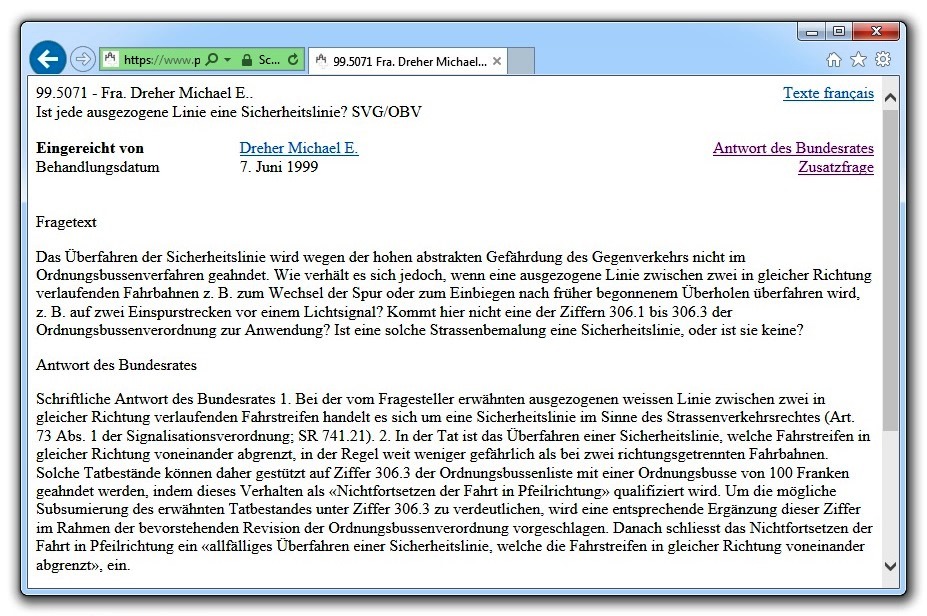Close the 99.5071 Fra. Dreher Michael tab
927x616 pixels.
pos(497,61)
